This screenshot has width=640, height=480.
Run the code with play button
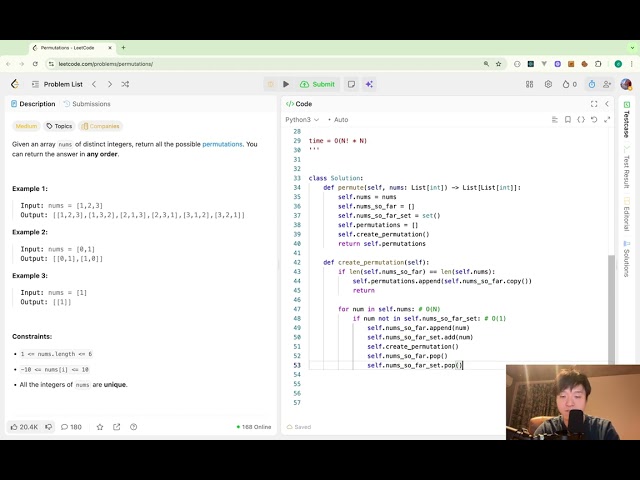point(286,84)
